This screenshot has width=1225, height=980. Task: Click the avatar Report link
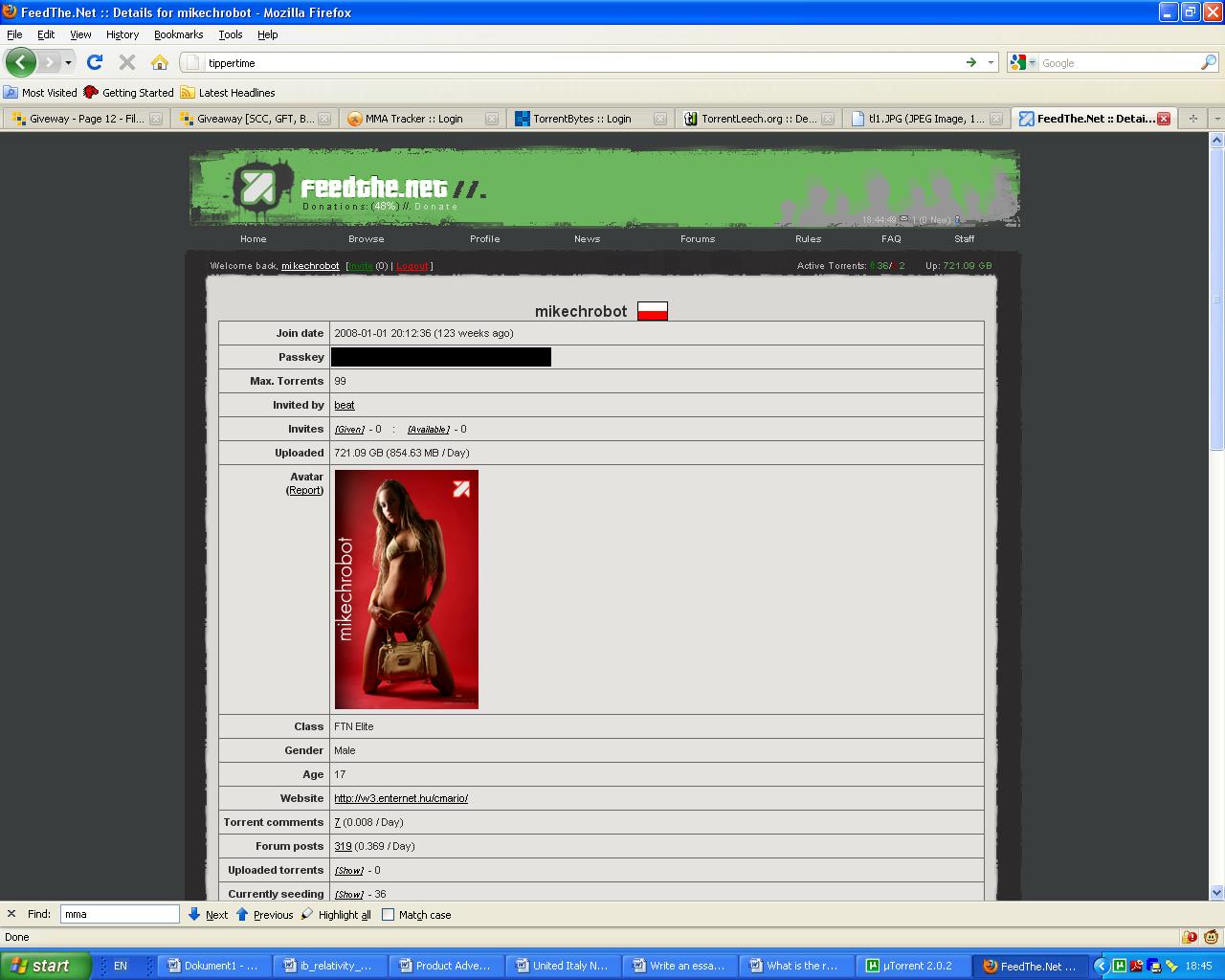point(305,490)
